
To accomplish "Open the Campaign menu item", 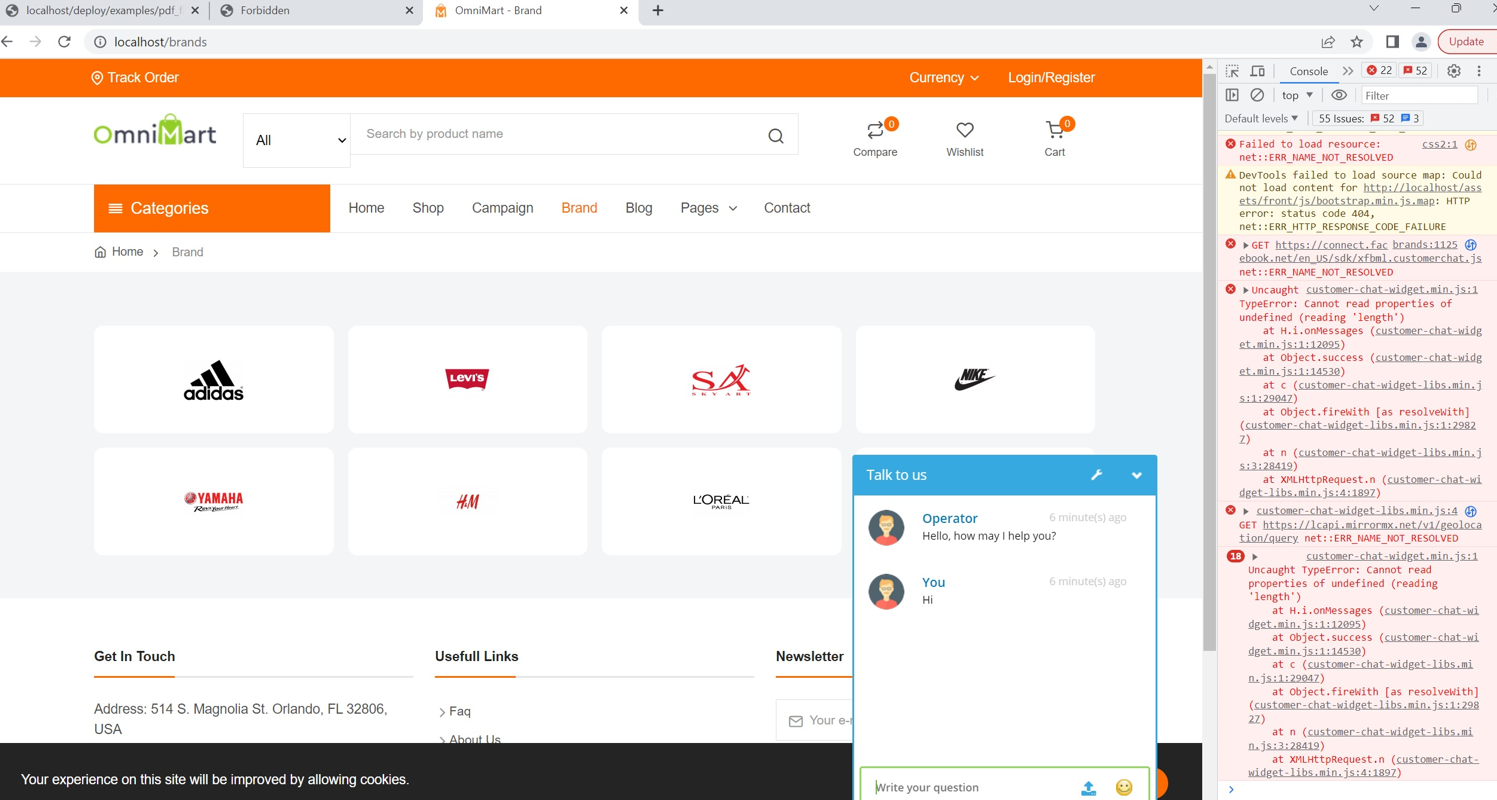I will [x=503, y=208].
